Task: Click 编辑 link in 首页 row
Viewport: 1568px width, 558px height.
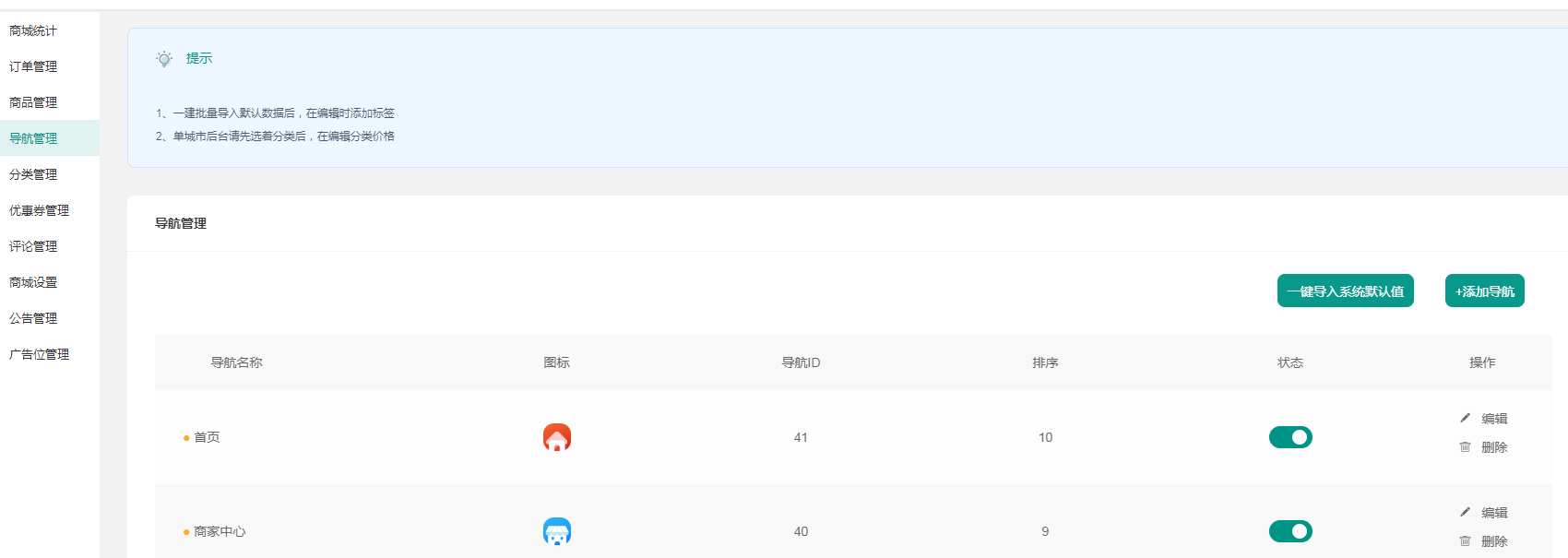Action: (x=1494, y=419)
